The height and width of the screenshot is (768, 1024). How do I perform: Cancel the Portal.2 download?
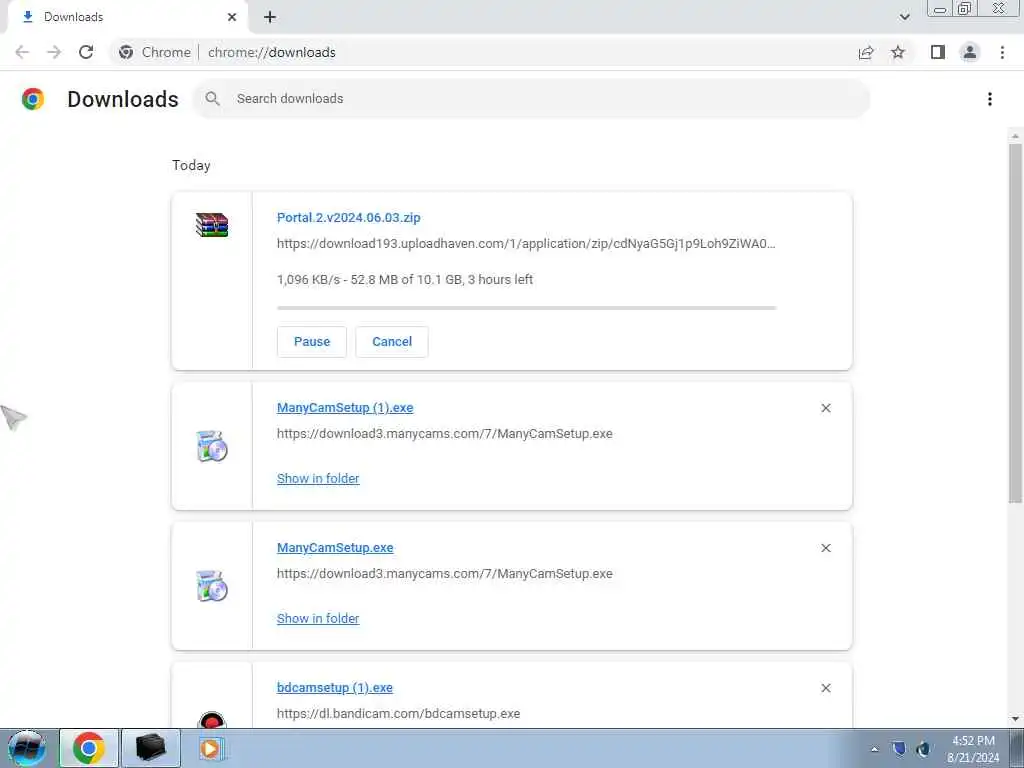pyautogui.click(x=392, y=342)
